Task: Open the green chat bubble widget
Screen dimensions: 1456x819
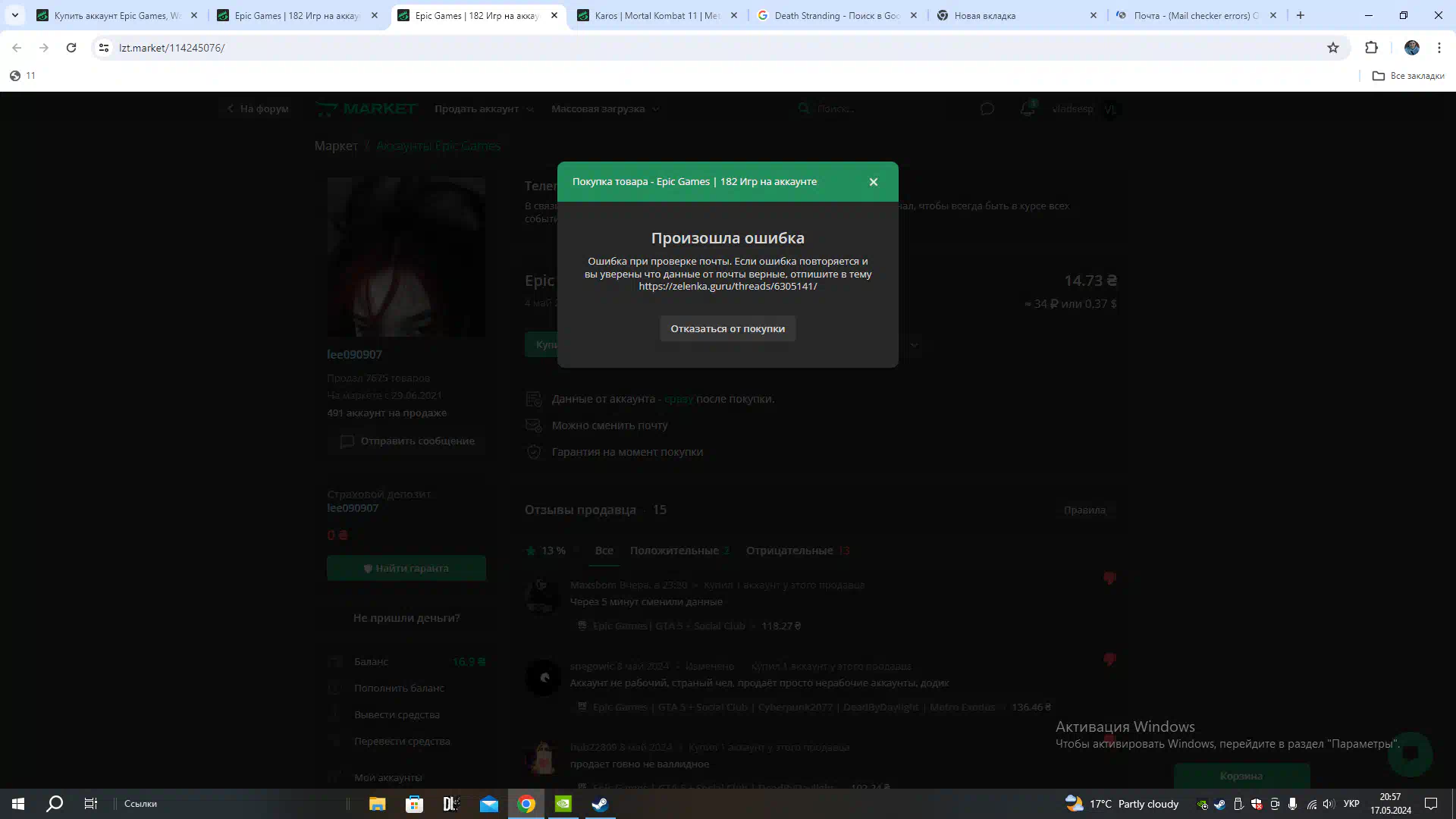Action: point(1410,754)
